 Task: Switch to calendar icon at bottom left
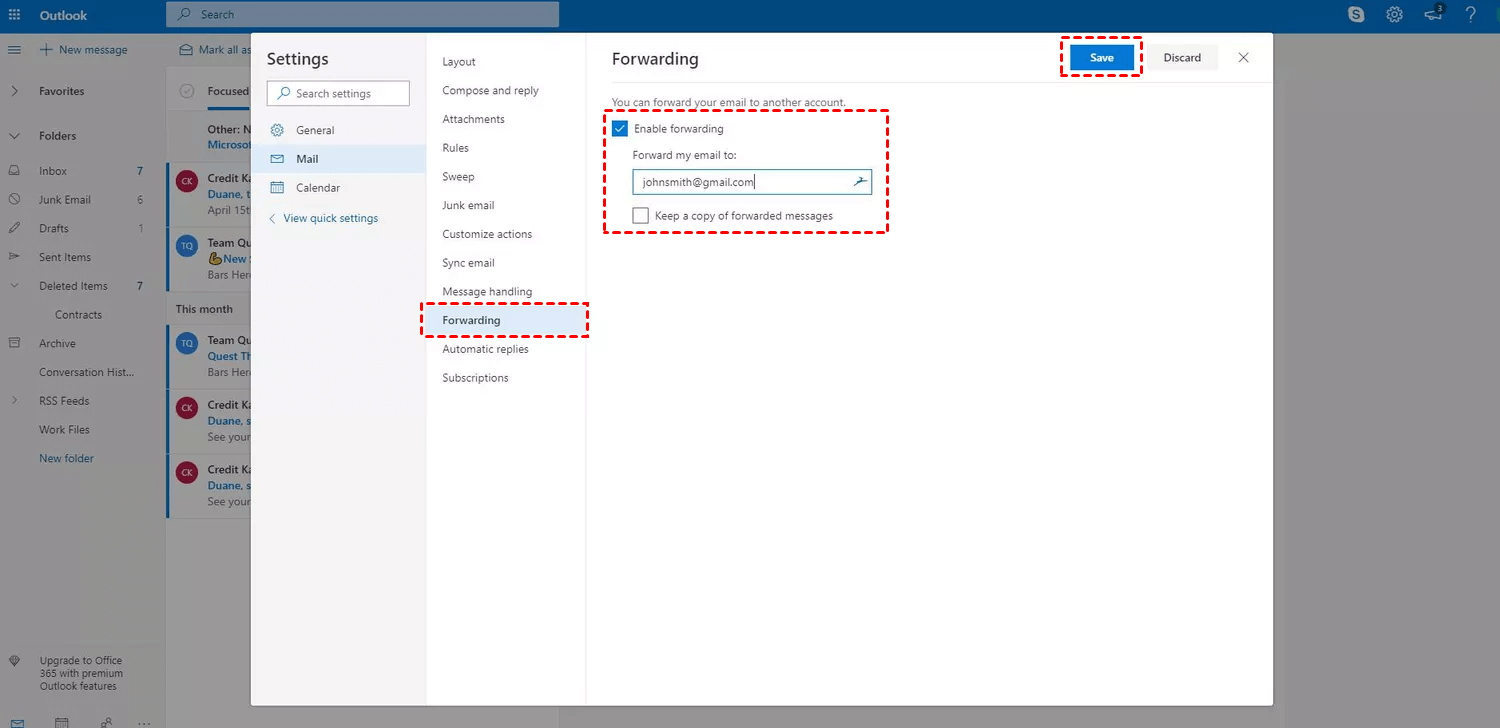click(62, 722)
